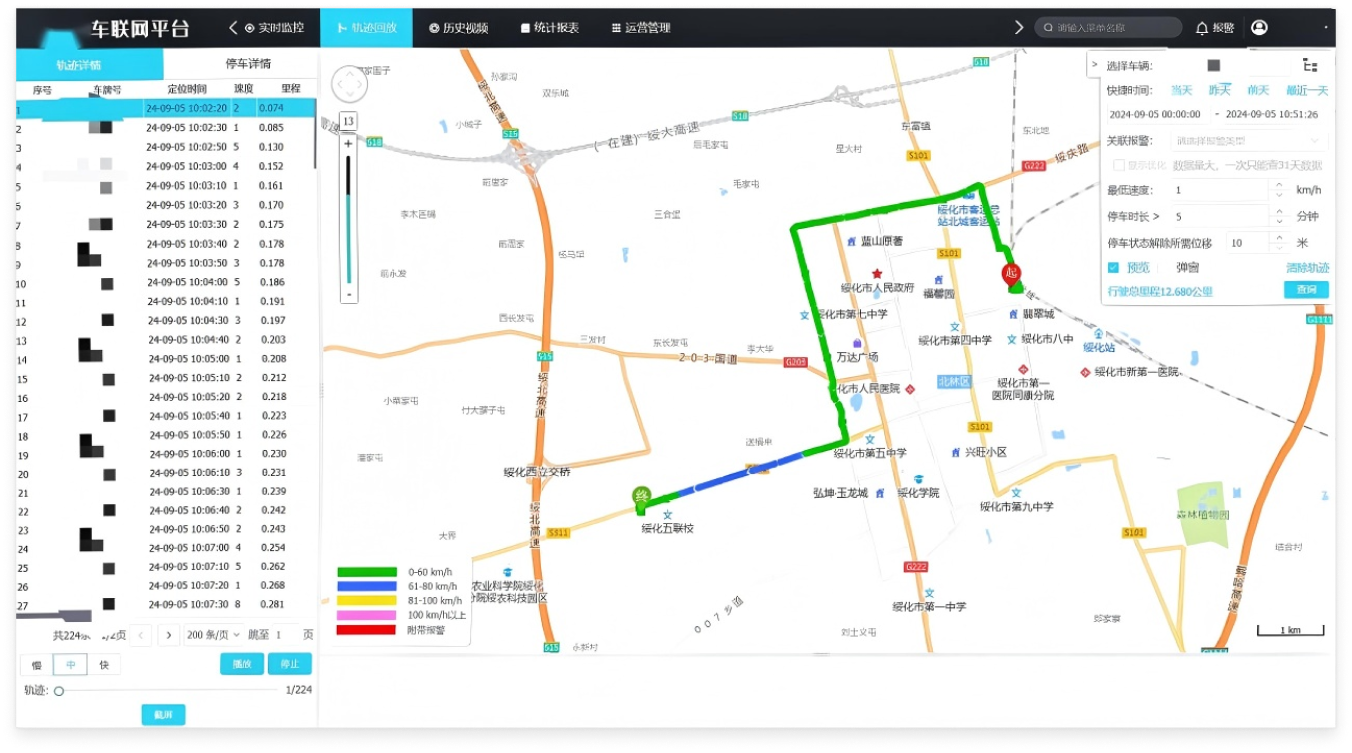The width and height of the screenshot is (1352, 753).
Task: Edit end time 2024-09-05 10:51:26
Action: tap(1272, 114)
